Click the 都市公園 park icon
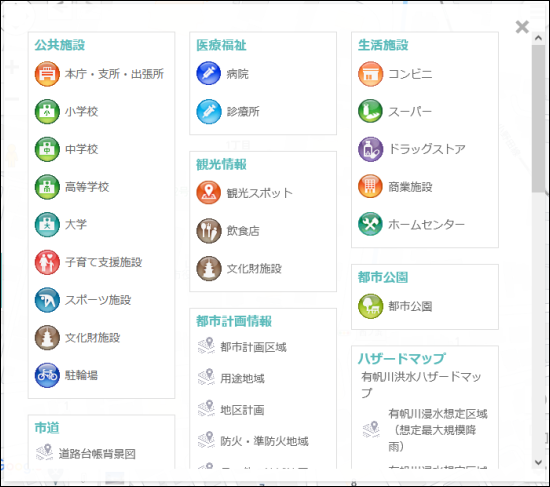This screenshot has width=550, height=487. (370, 306)
